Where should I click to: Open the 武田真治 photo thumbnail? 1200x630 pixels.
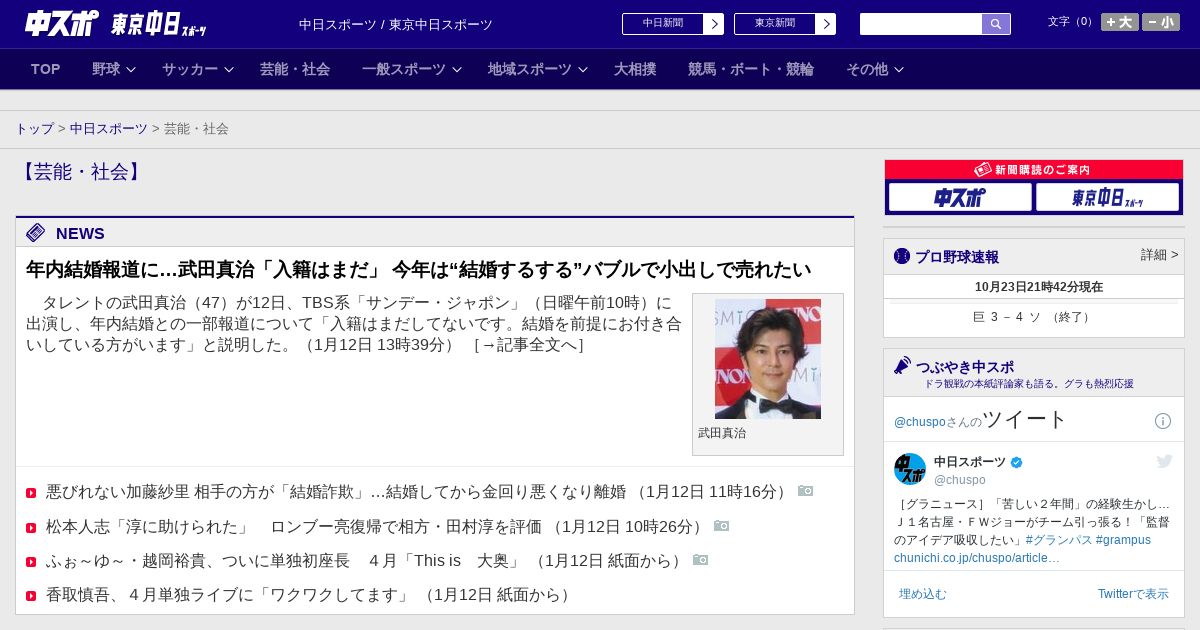[x=768, y=359]
